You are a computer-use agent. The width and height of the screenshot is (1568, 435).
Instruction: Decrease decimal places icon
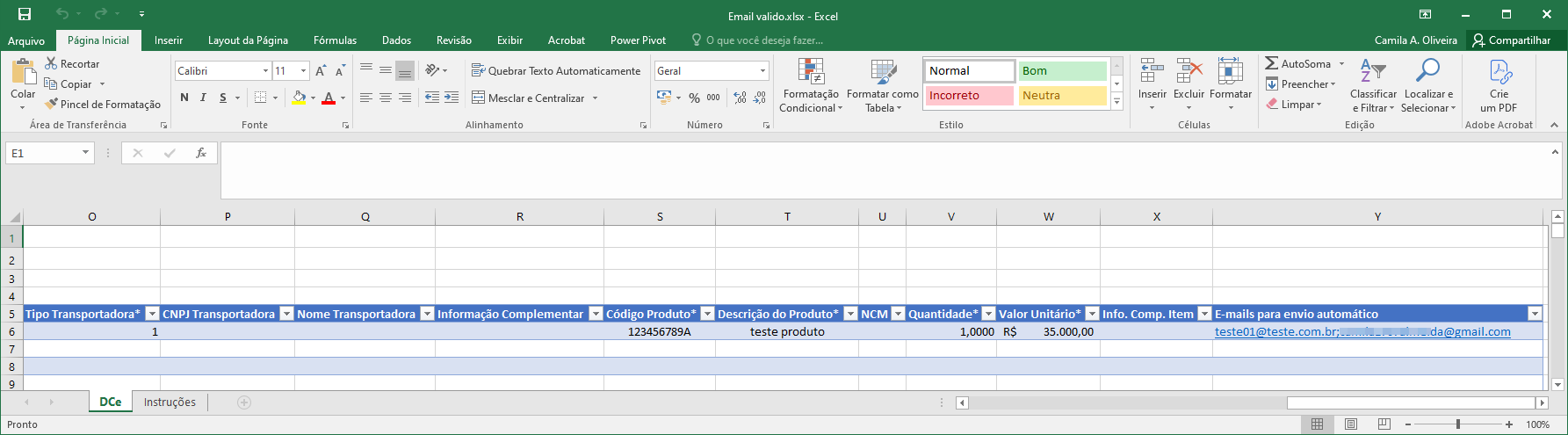point(760,98)
